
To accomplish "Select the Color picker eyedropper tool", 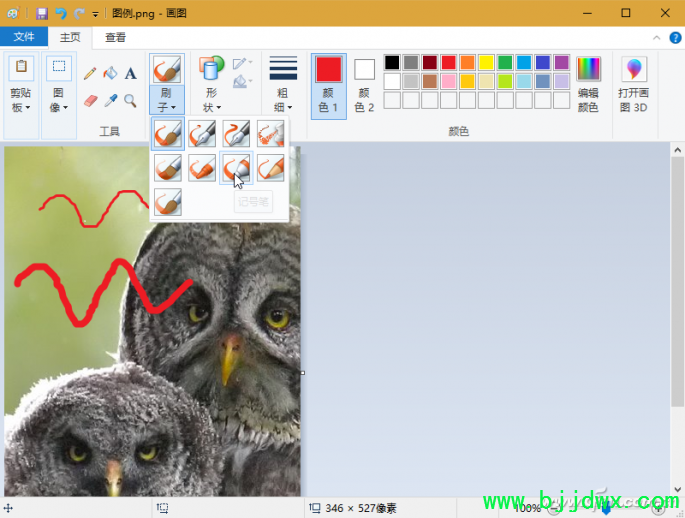I will [110, 101].
